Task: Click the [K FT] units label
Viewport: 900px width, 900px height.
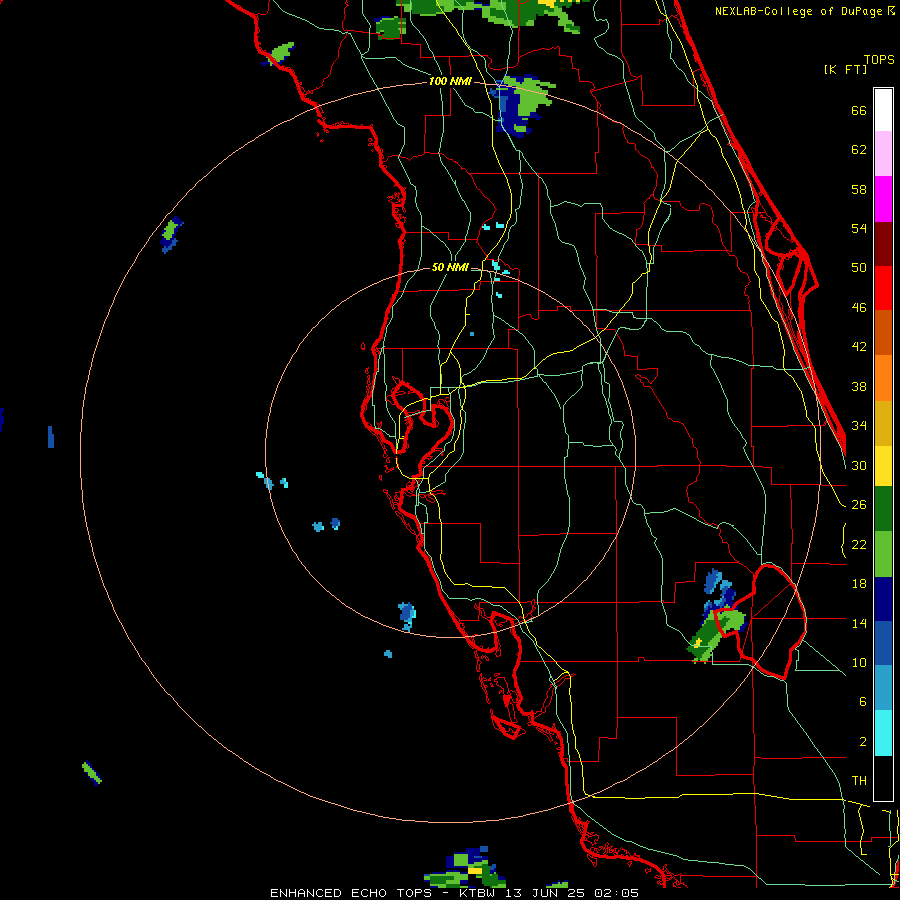Action: [845, 69]
